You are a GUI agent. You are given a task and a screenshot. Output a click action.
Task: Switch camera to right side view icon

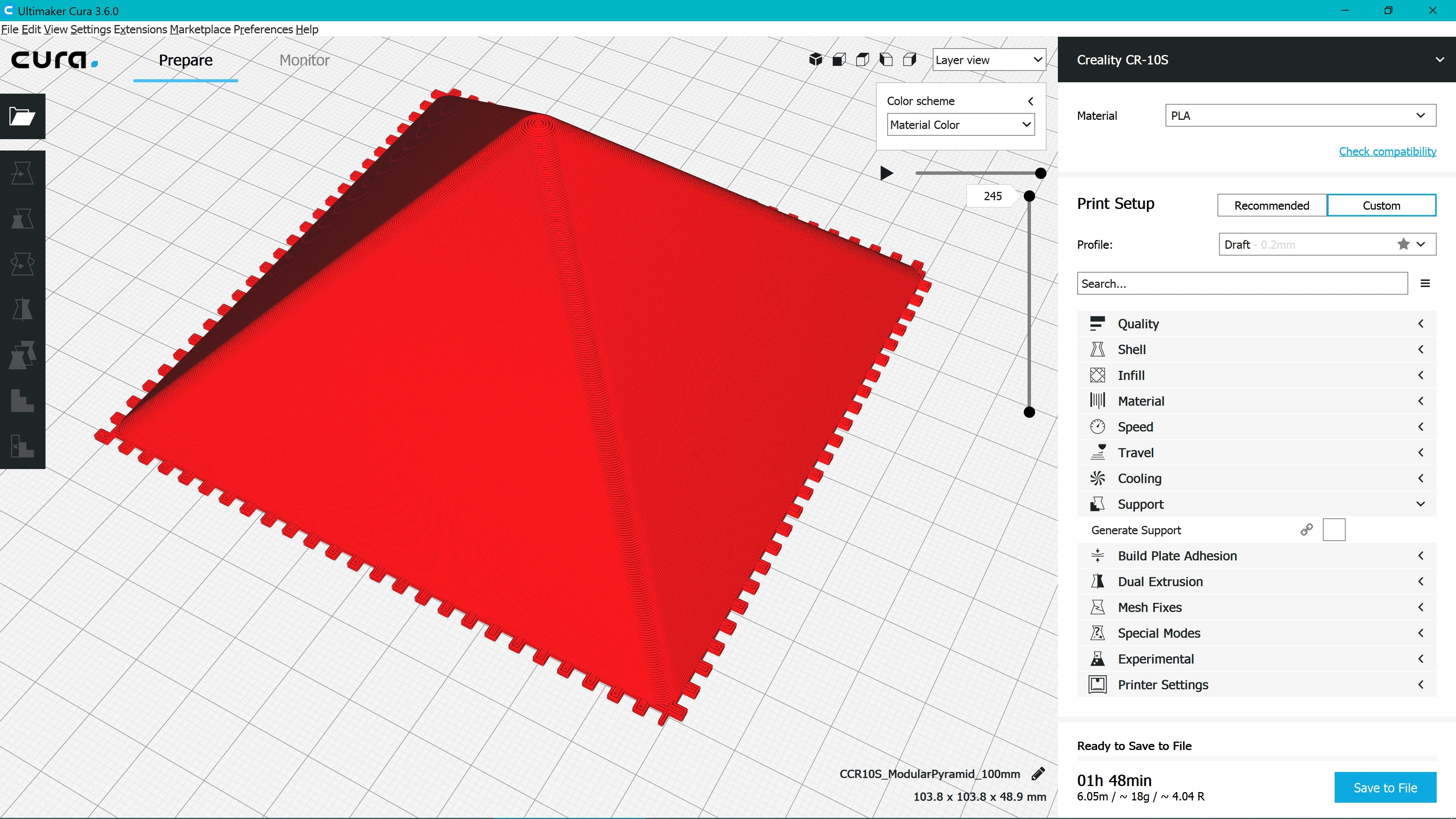[x=910, y=60]
